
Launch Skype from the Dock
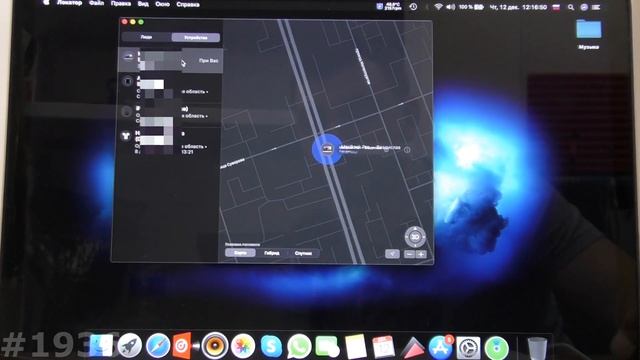tap(271, 346)
